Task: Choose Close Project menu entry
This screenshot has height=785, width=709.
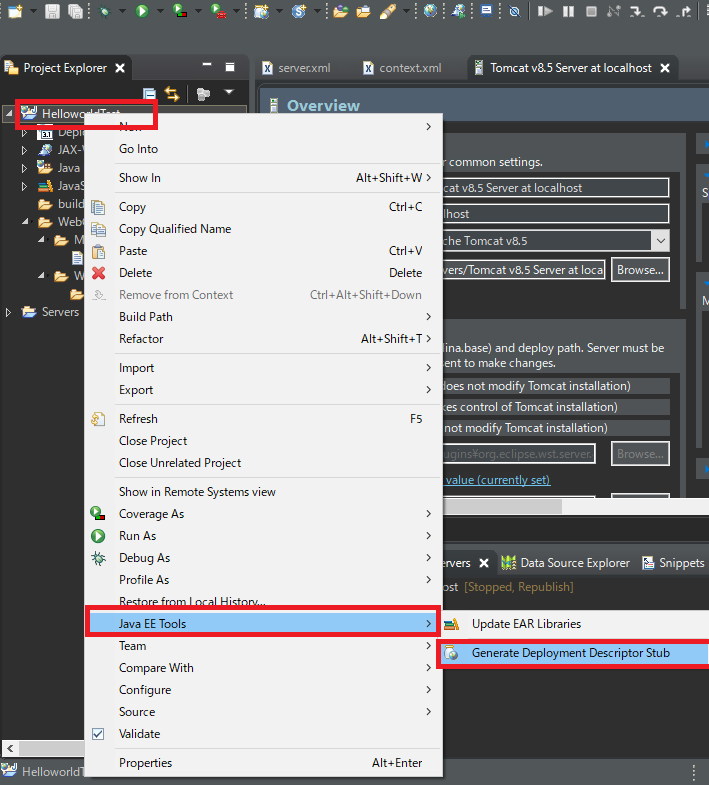Action: 263,441
